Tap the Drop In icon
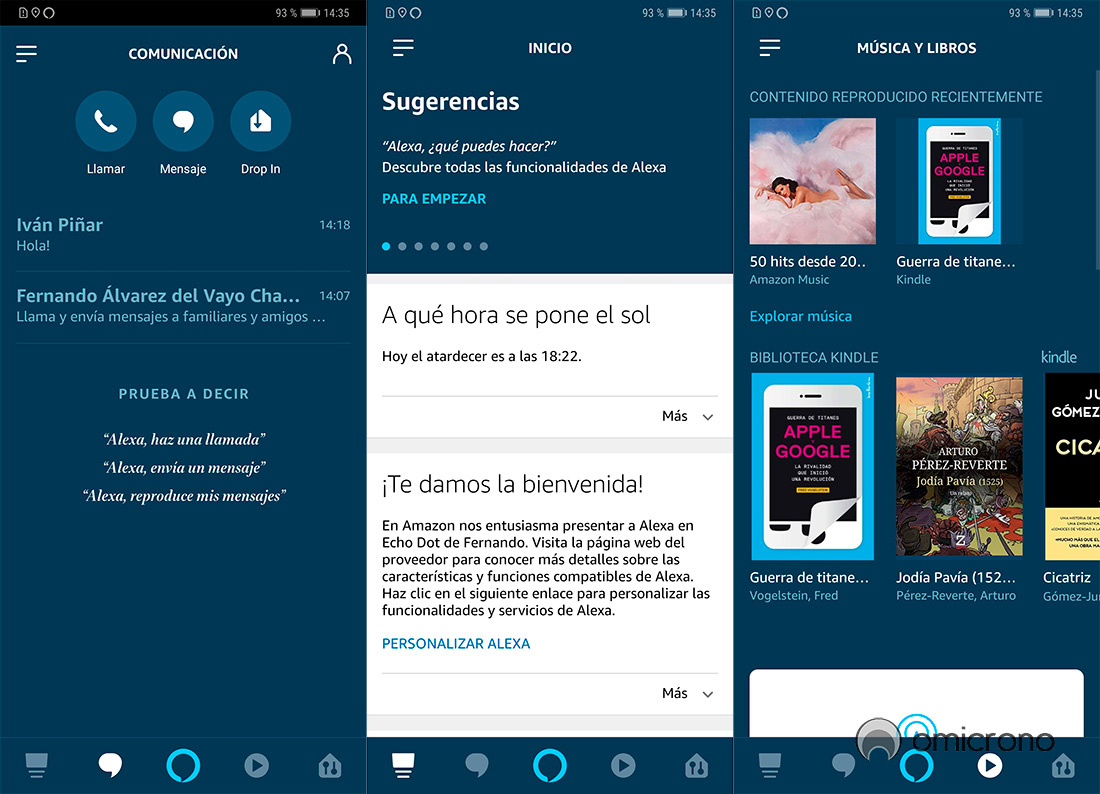The image size is (1100, 794). click(260, 121)
